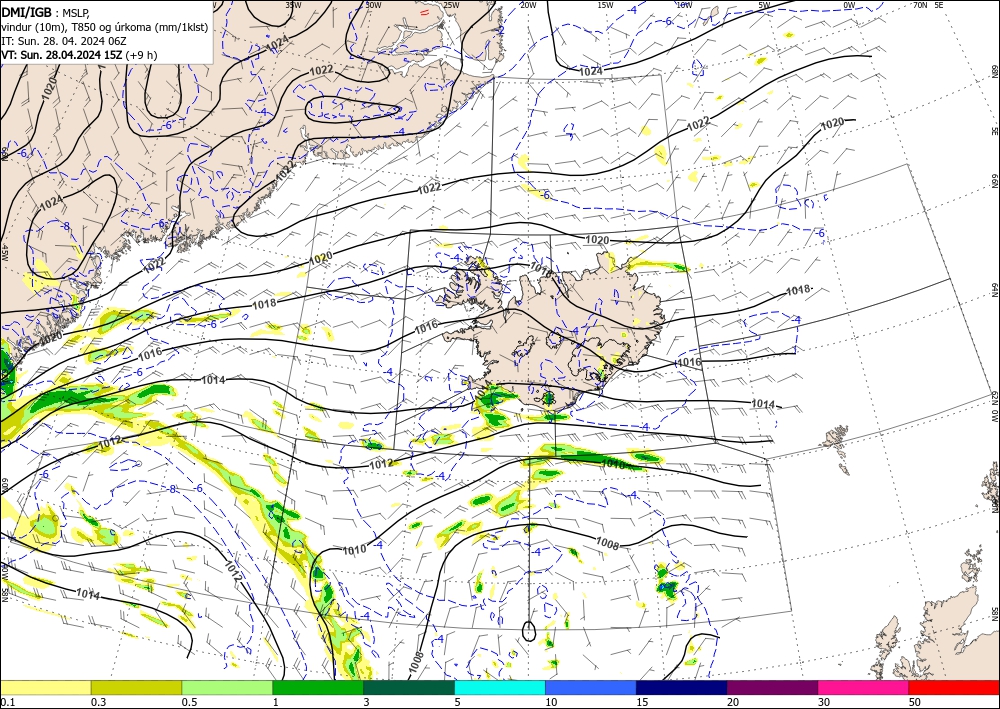This screenshot has width=1000, height=709.
Task: Click the light green 0.5–1 legend swatch
Action: (x=227, y=687)
